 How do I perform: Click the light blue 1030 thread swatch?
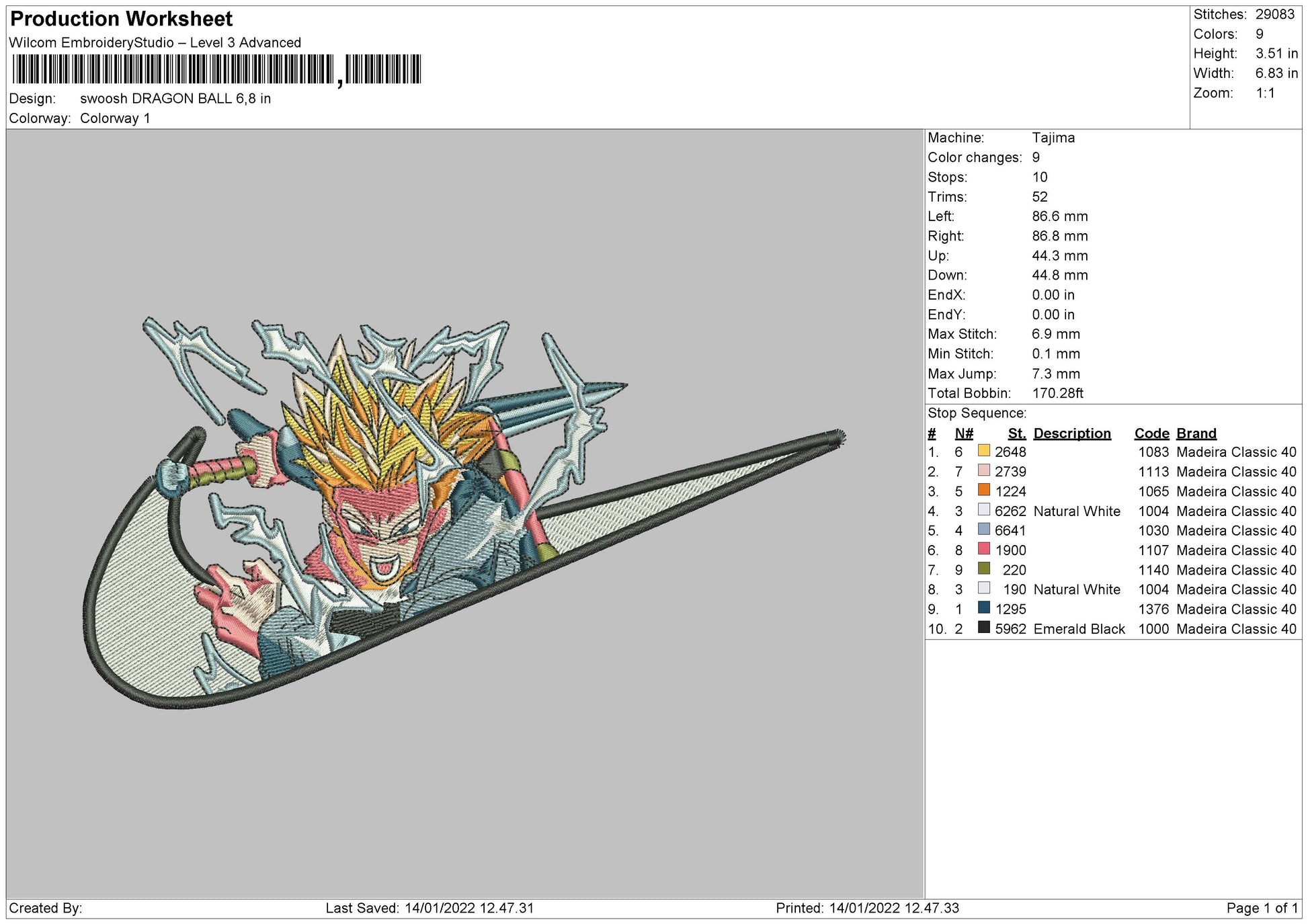[983, 530]
